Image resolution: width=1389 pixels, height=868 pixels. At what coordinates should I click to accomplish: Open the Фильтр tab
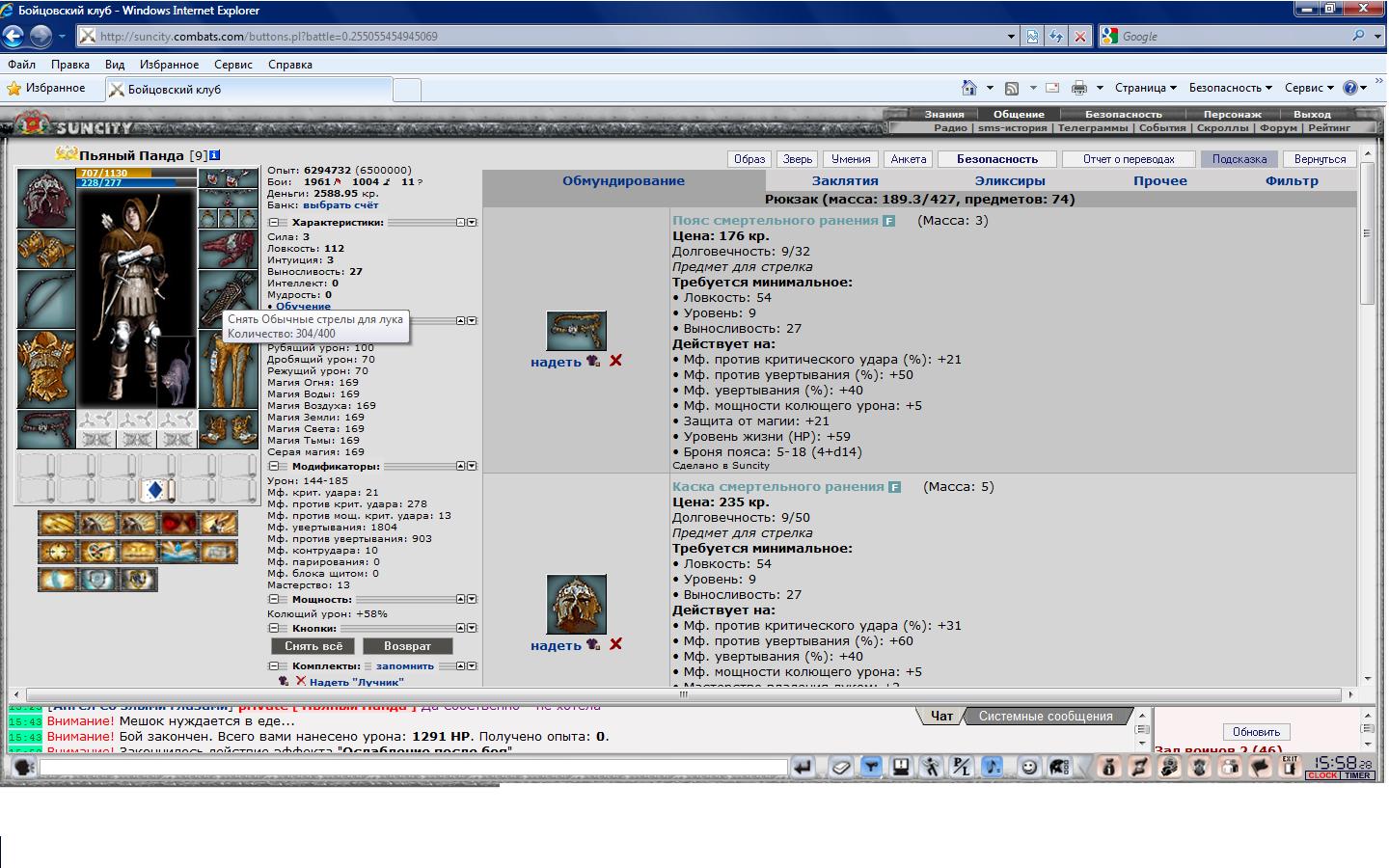pos(1292,180)
